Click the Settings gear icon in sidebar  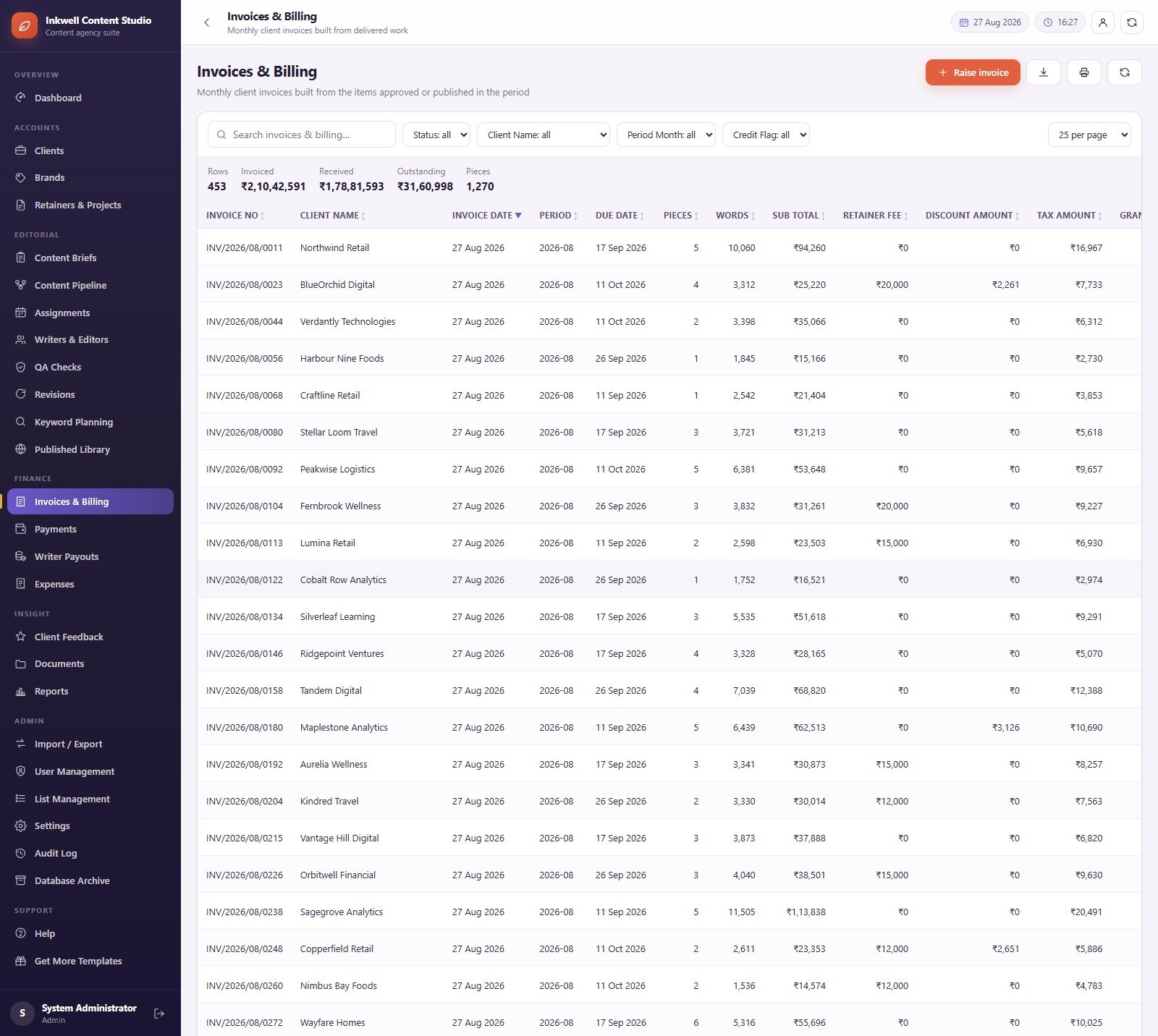click(21, 825)
